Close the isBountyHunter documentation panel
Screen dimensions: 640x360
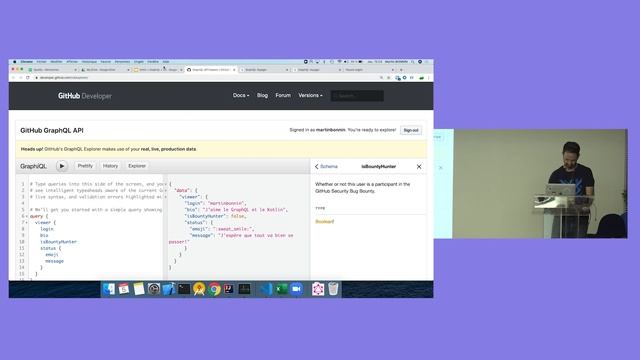[x=419, y=167]
